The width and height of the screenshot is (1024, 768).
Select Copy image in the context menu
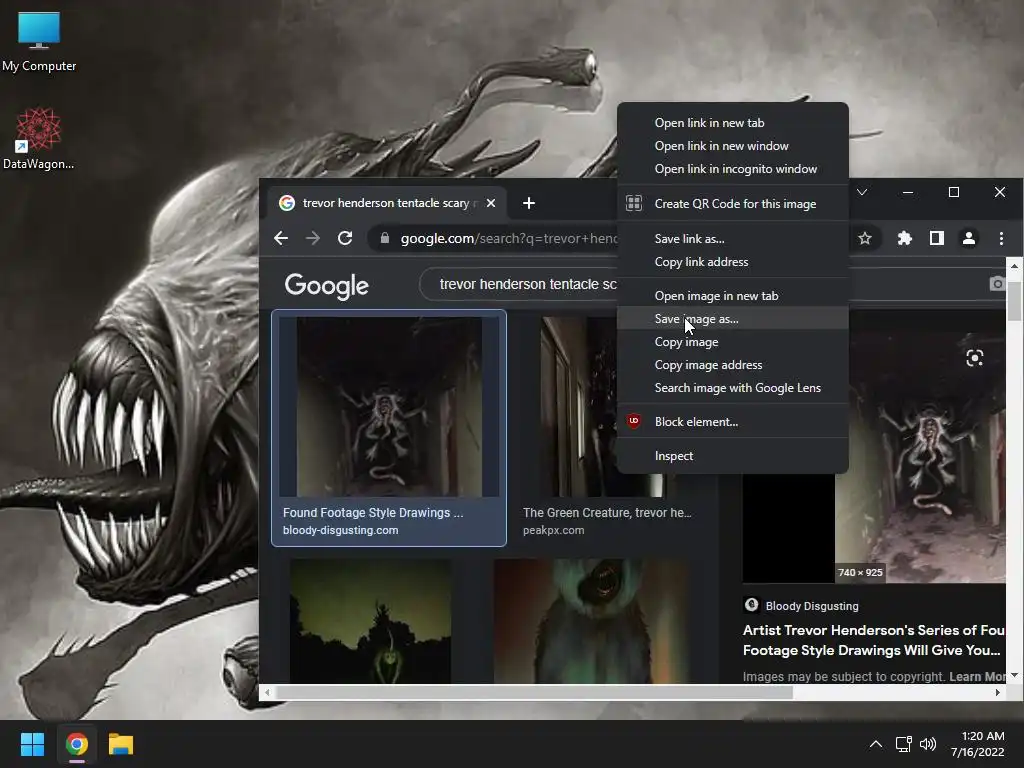click(733, 342)
